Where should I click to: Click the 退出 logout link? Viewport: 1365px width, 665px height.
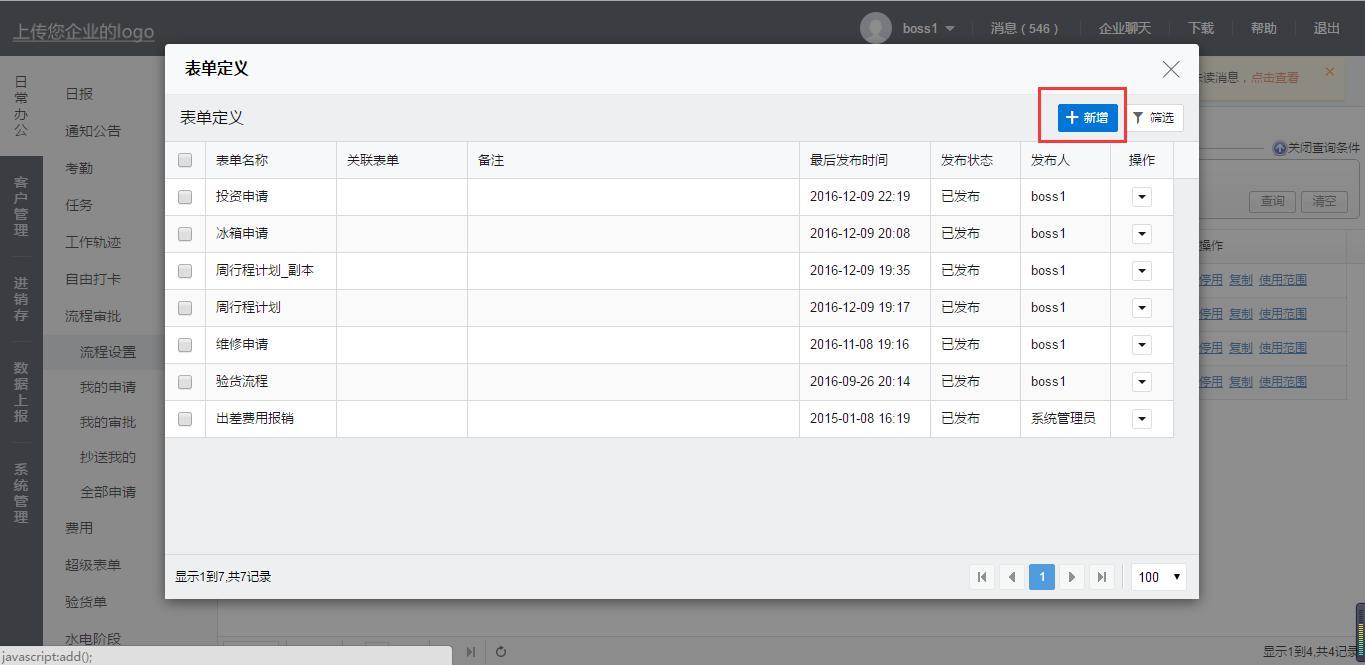pos(1326,28)
